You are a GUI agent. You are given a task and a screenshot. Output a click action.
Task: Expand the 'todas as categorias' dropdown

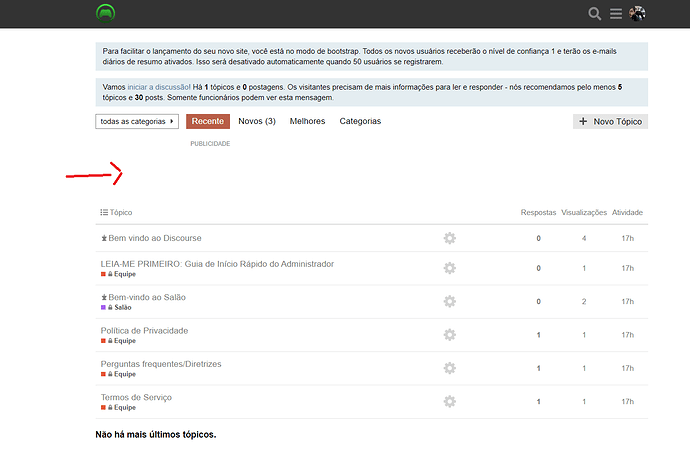point(137,121)
